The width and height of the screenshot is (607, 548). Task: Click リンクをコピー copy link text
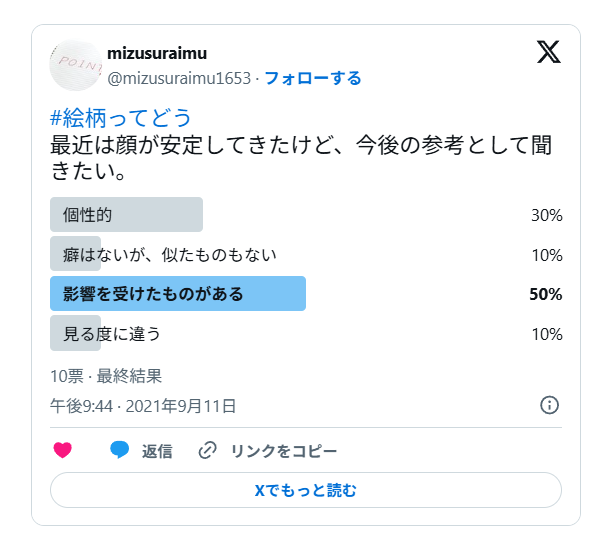(284, 451)
